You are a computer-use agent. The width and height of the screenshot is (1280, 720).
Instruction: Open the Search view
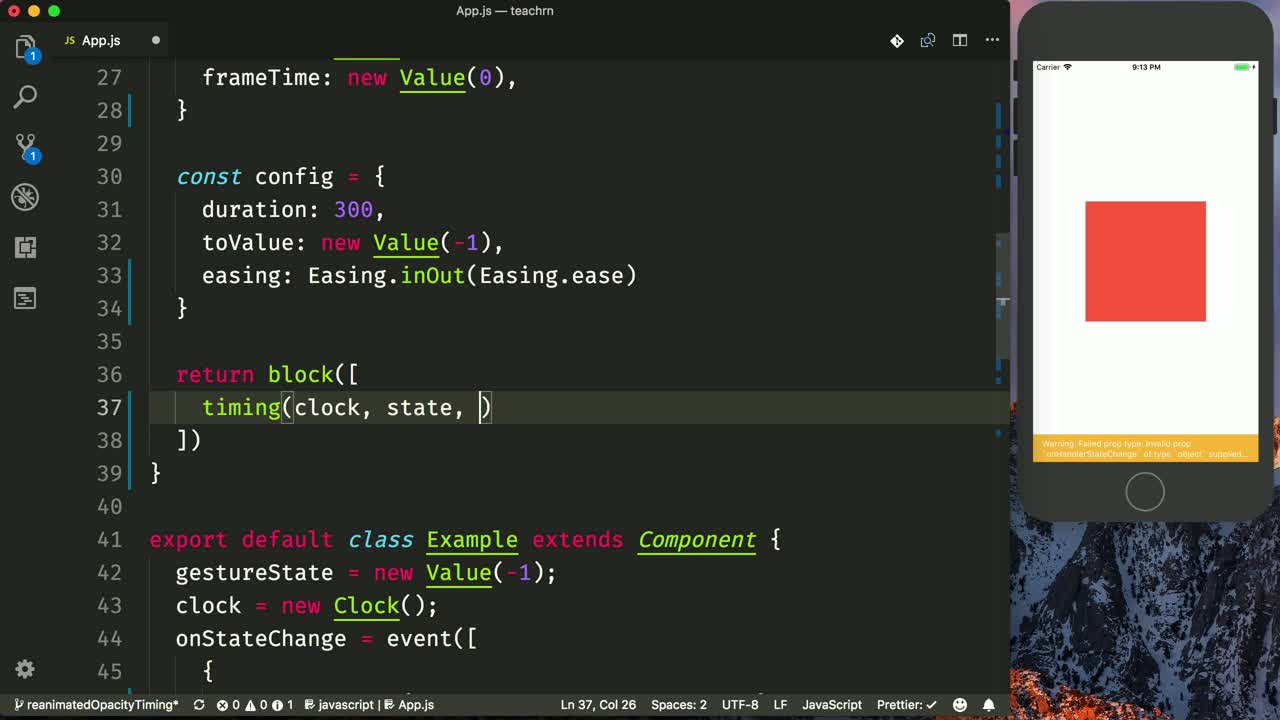point(25,97)
